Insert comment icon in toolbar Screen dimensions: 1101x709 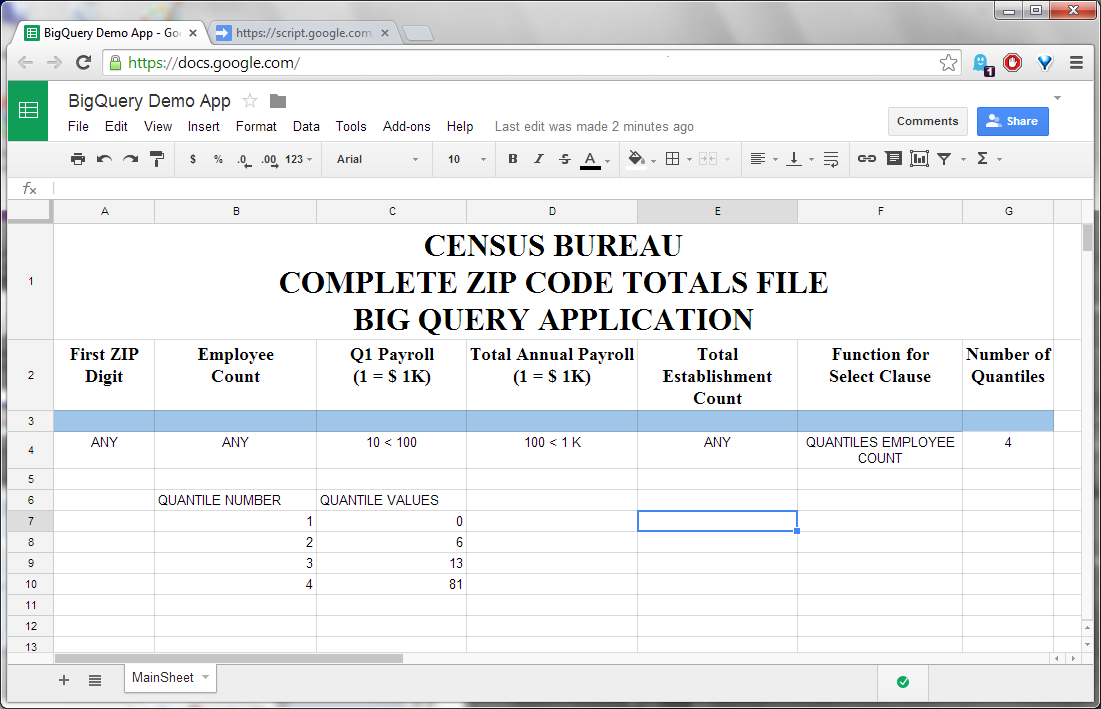(893, 159)
